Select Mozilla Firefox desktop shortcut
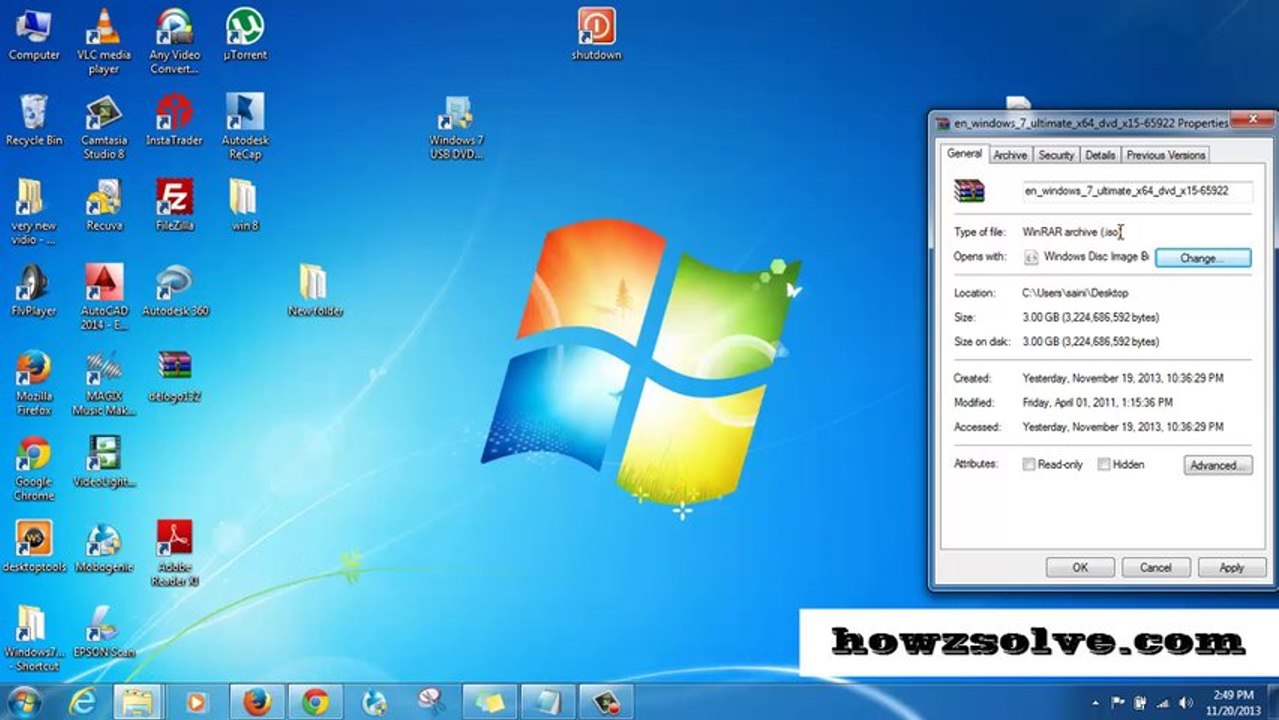The height and width of the screenshot is (720, 1279). pyautogui.click(x=34, y=382)
